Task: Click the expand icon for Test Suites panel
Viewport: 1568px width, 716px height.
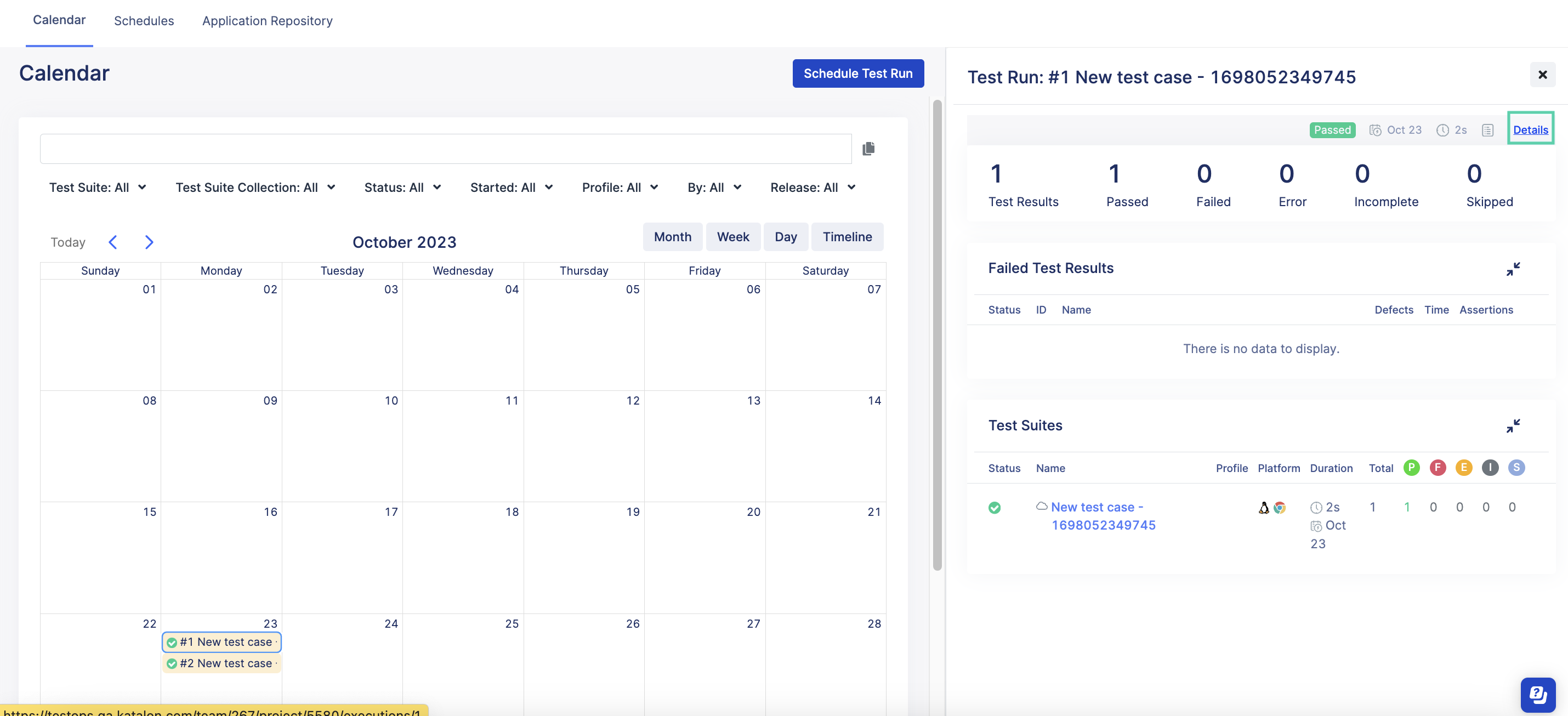Action: [1515, 424]
